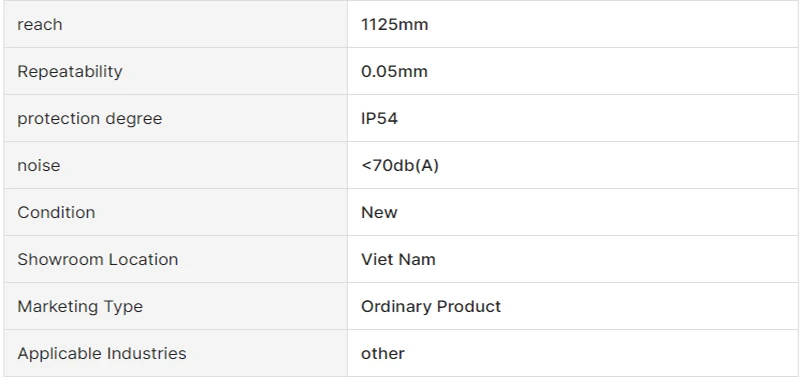Click empty space in the IP54 row
Viewport: 800px width, 379px height.
click(x=597, y=118)
